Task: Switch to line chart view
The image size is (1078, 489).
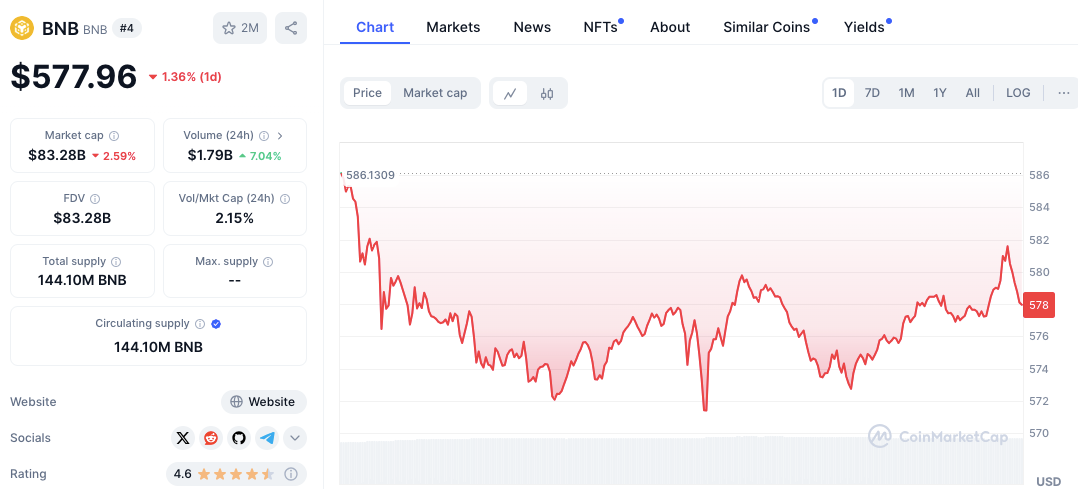Action: 509,94
